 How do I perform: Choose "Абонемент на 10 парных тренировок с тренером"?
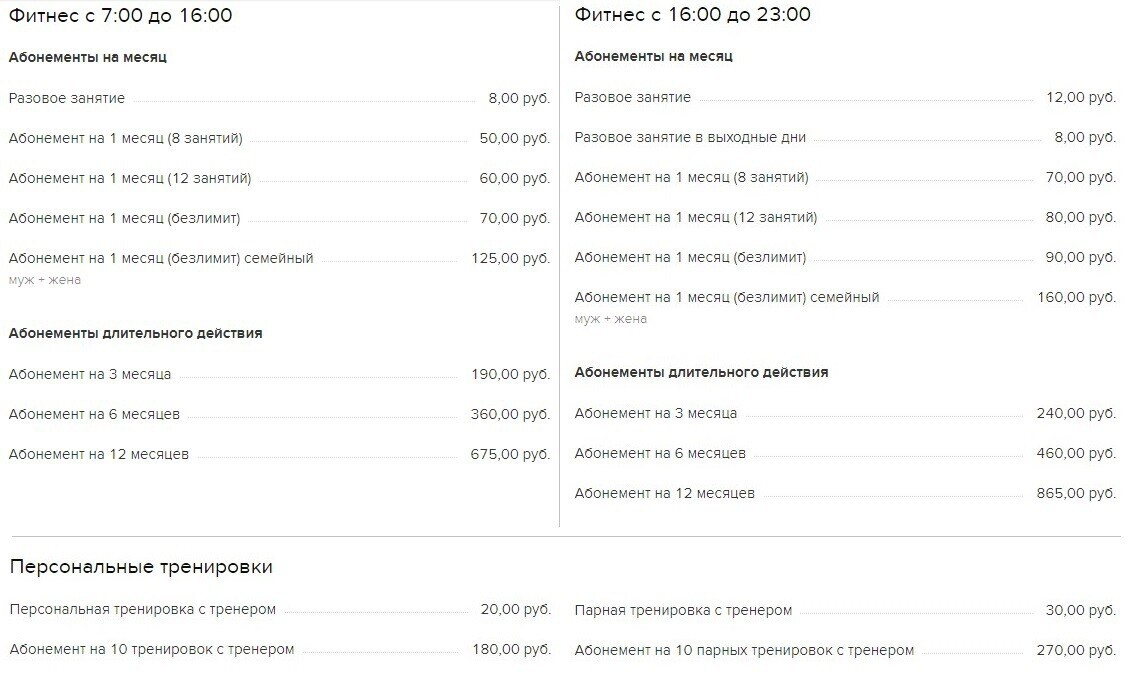(744, 650)
